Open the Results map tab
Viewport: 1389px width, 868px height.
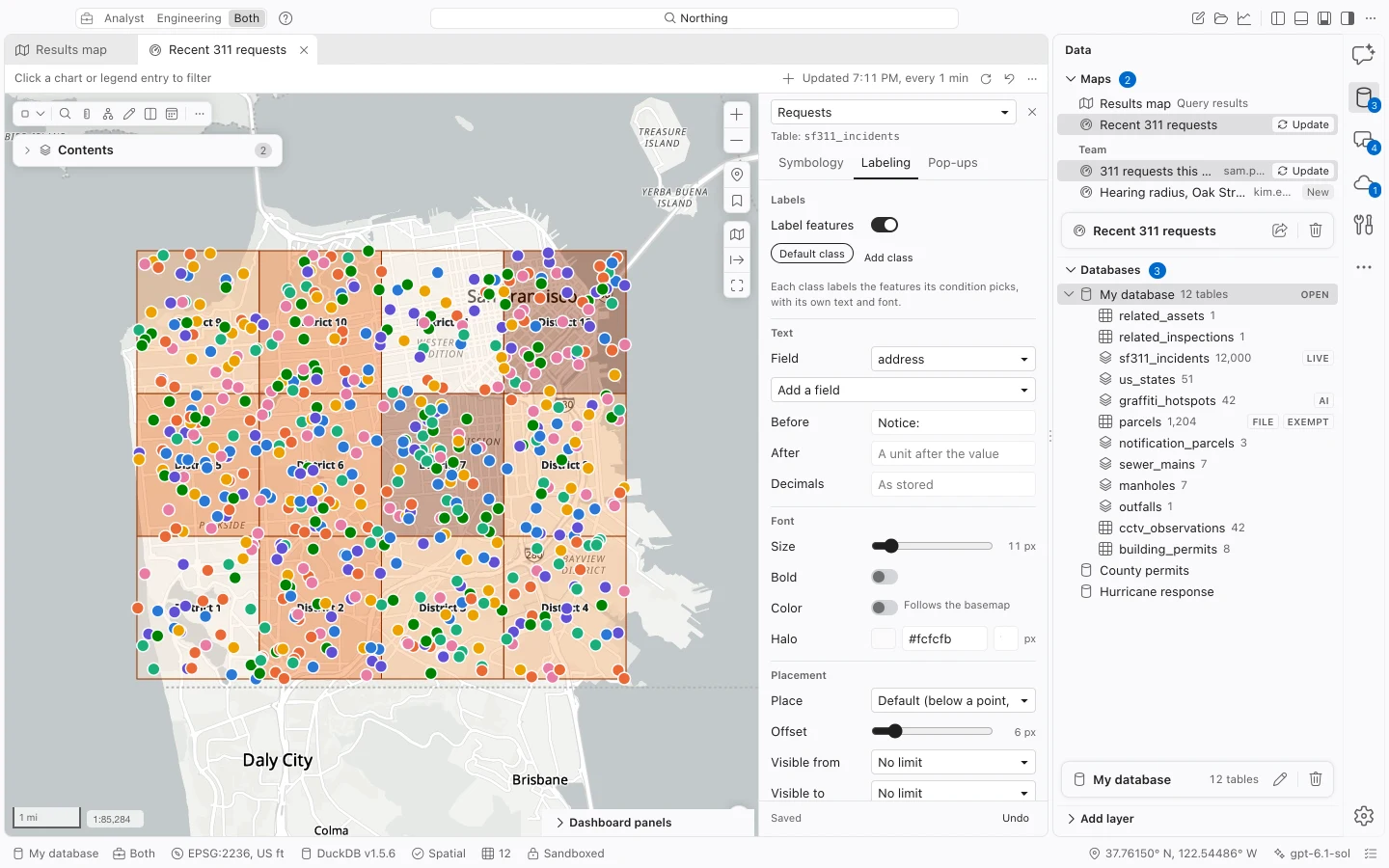[71, 50]
